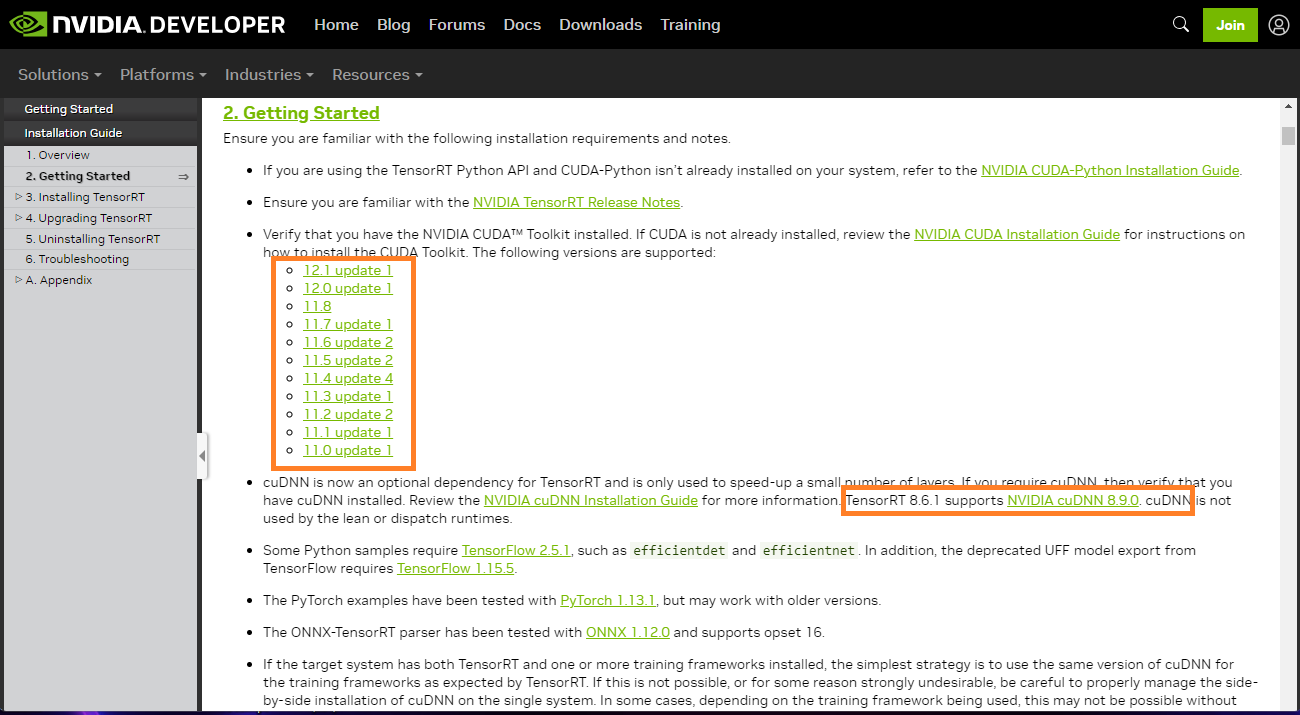Screen dimensions: 1300x715
Task: Expand the A. Appendix tree arrow
Action: pyautogui.click(x=19, y=280)
